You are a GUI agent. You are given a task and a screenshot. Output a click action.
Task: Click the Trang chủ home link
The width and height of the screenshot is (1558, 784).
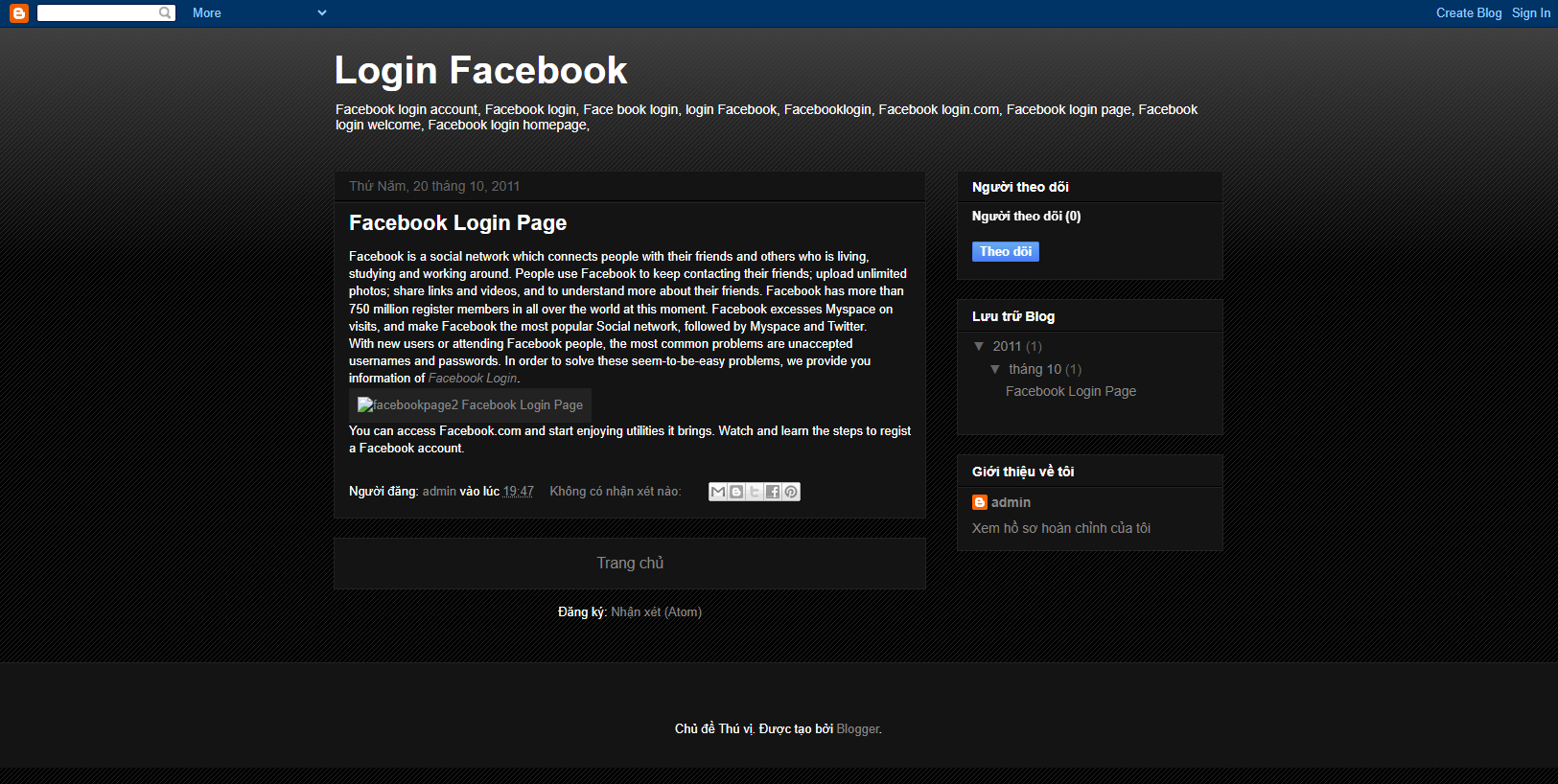click(x=630, y=563)
